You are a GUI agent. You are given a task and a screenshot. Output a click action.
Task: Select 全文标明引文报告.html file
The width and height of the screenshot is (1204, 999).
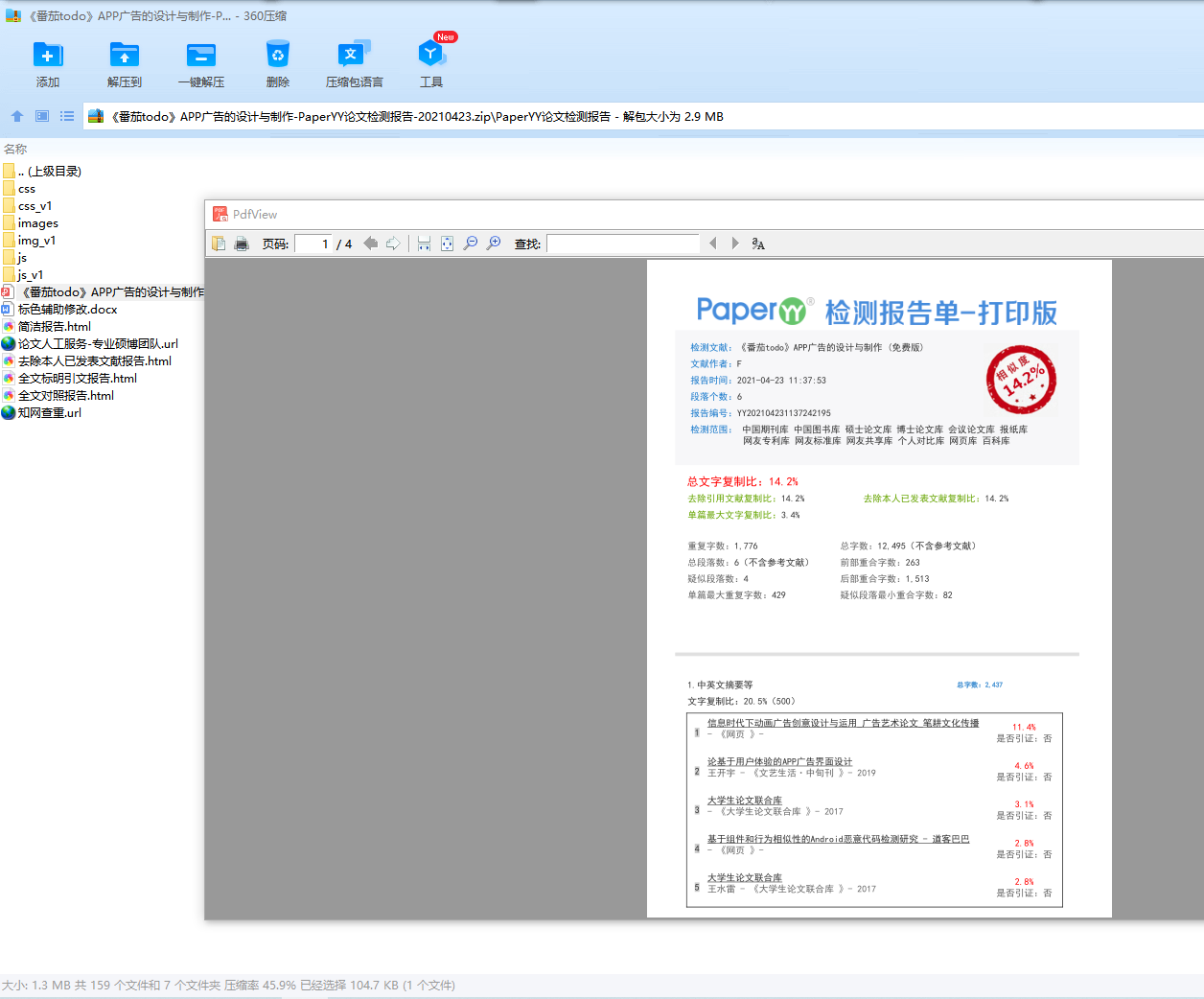(69, 378)
